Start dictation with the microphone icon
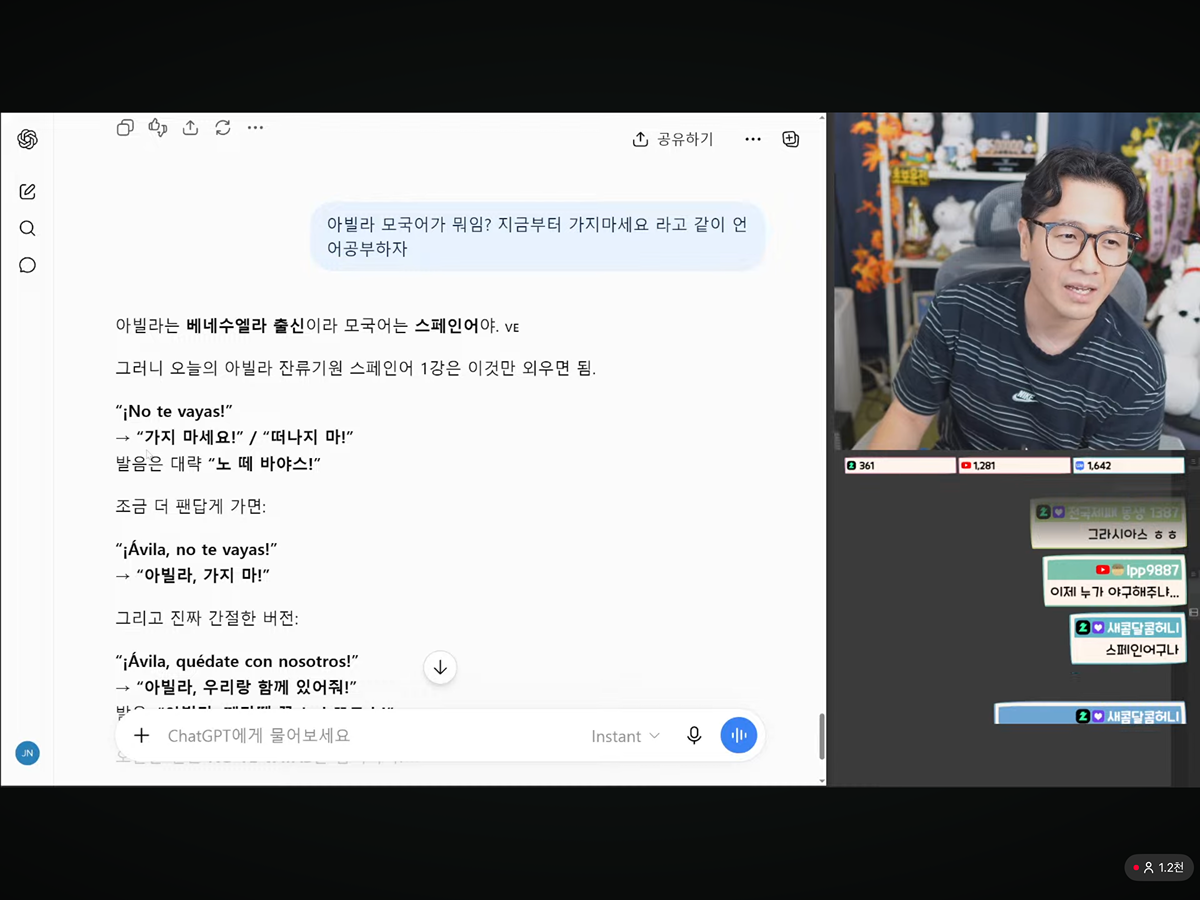 click(694, 735)
